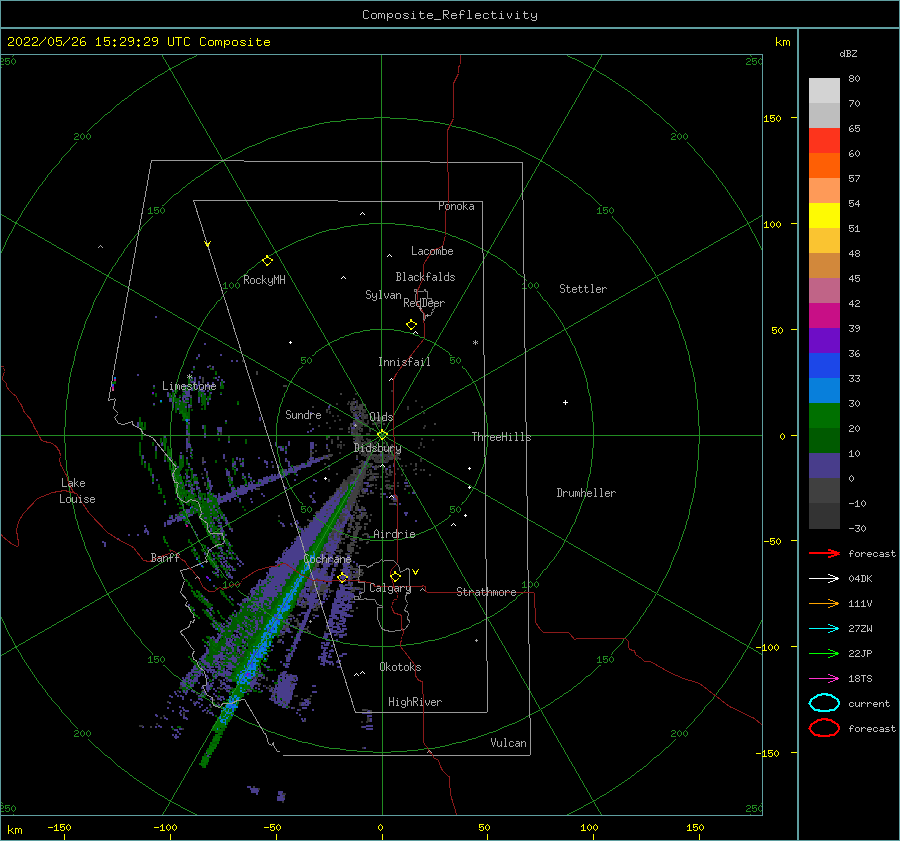
Task: Pick the blue 36–33 dBZ color swatch
Action: (x=824, y=366)
